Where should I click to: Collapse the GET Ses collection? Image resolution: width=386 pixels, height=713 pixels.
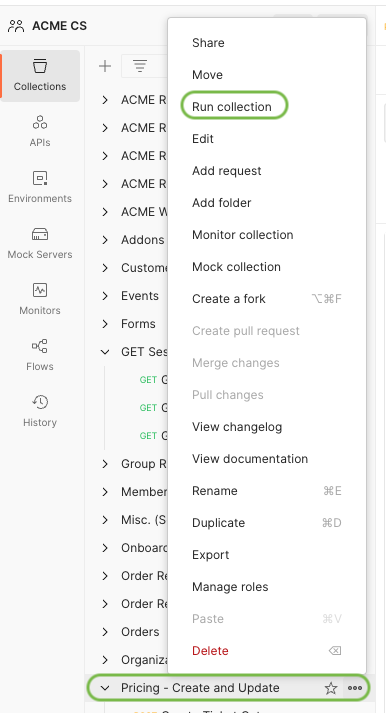click(x=105, y=352)
